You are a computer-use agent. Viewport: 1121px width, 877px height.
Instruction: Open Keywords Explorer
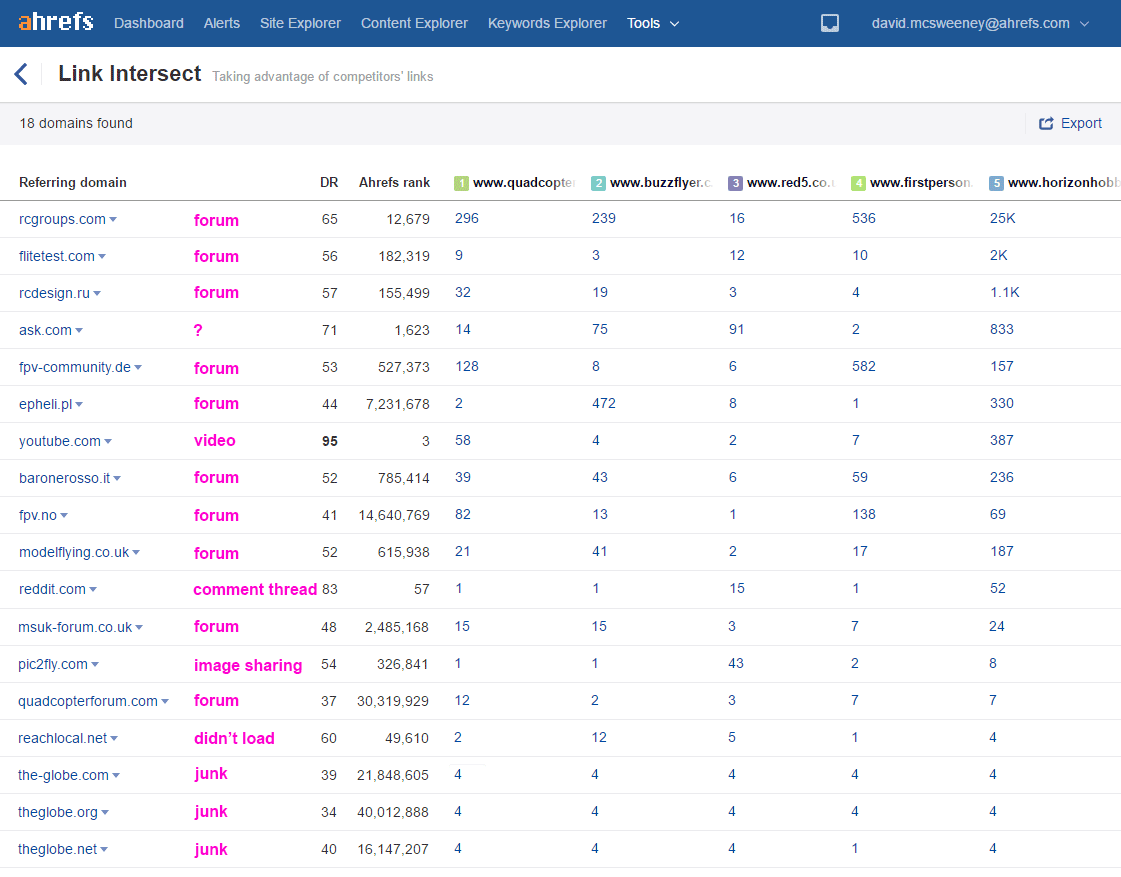click(x=547, y=23)
